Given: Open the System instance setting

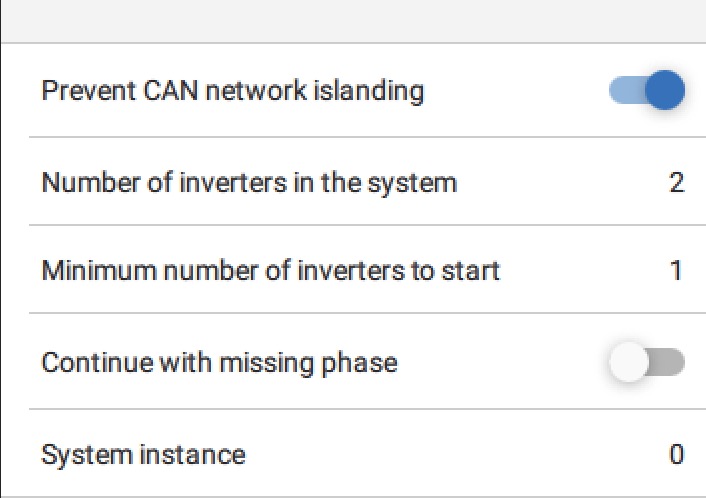Looking at the screenshot, I should pyautogui.click(x=143, y=454).
